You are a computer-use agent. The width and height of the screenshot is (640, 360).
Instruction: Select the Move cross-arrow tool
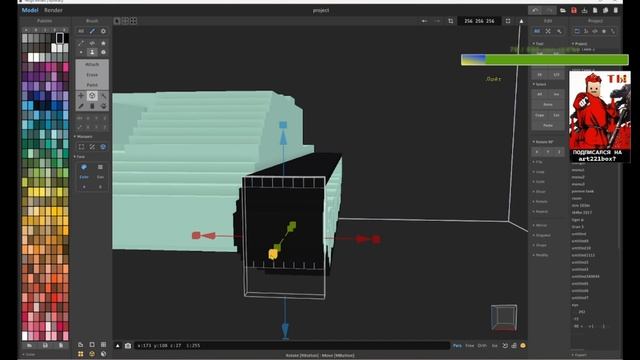81,96
